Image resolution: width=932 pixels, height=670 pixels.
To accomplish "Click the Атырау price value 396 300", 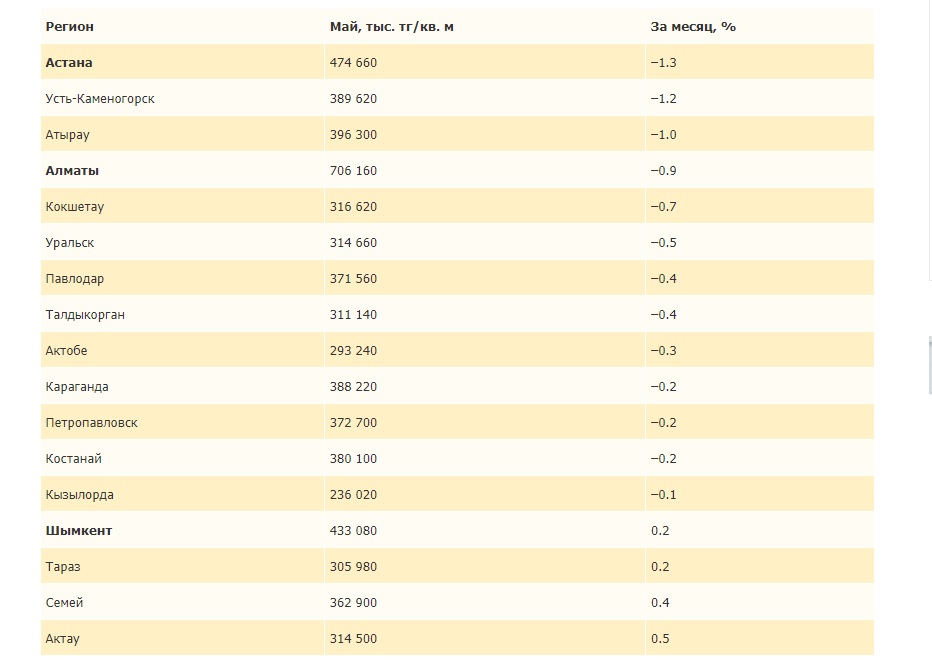I will click(353, 134).
